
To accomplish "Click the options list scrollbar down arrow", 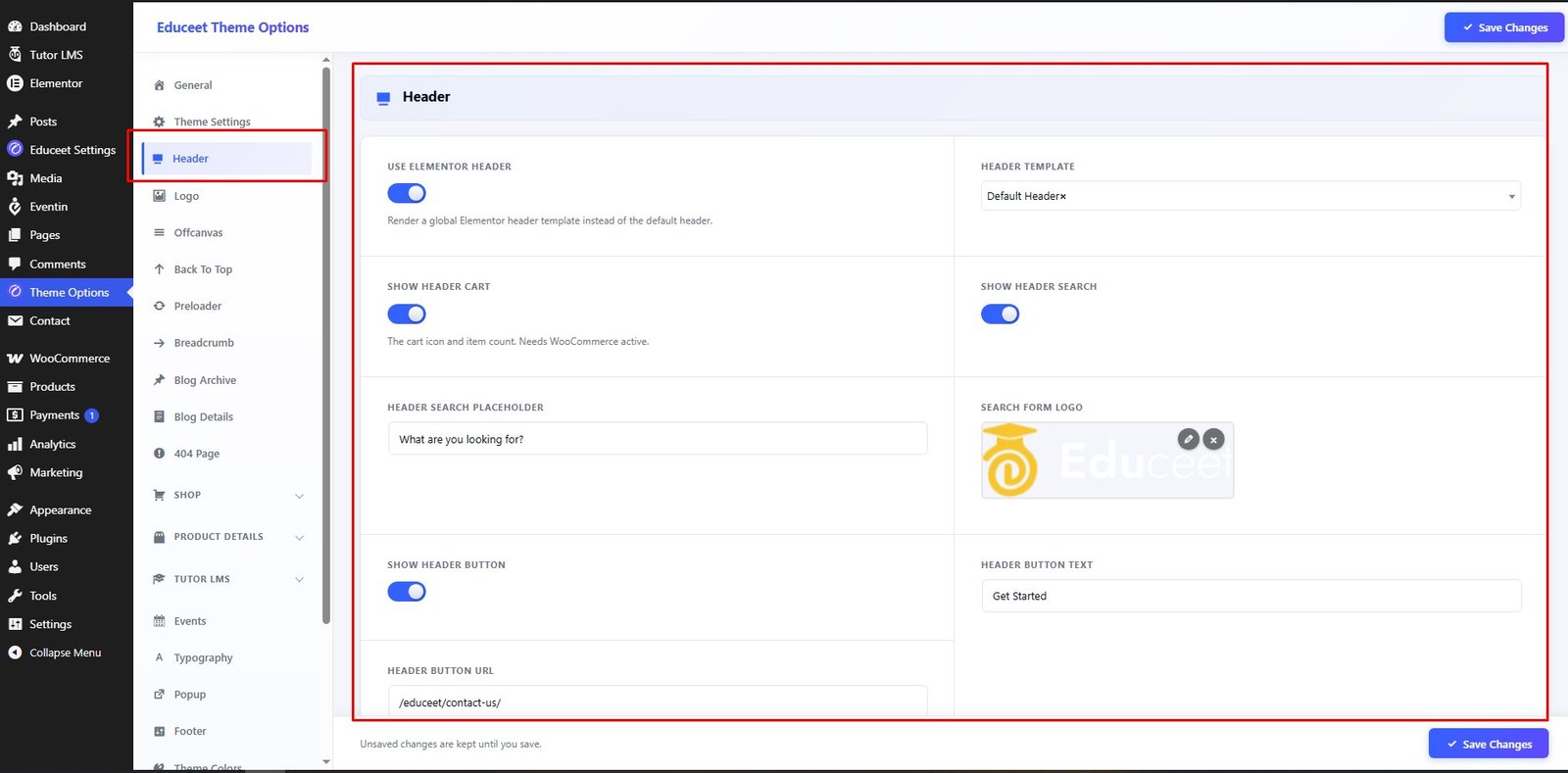I will coord(326,761).
